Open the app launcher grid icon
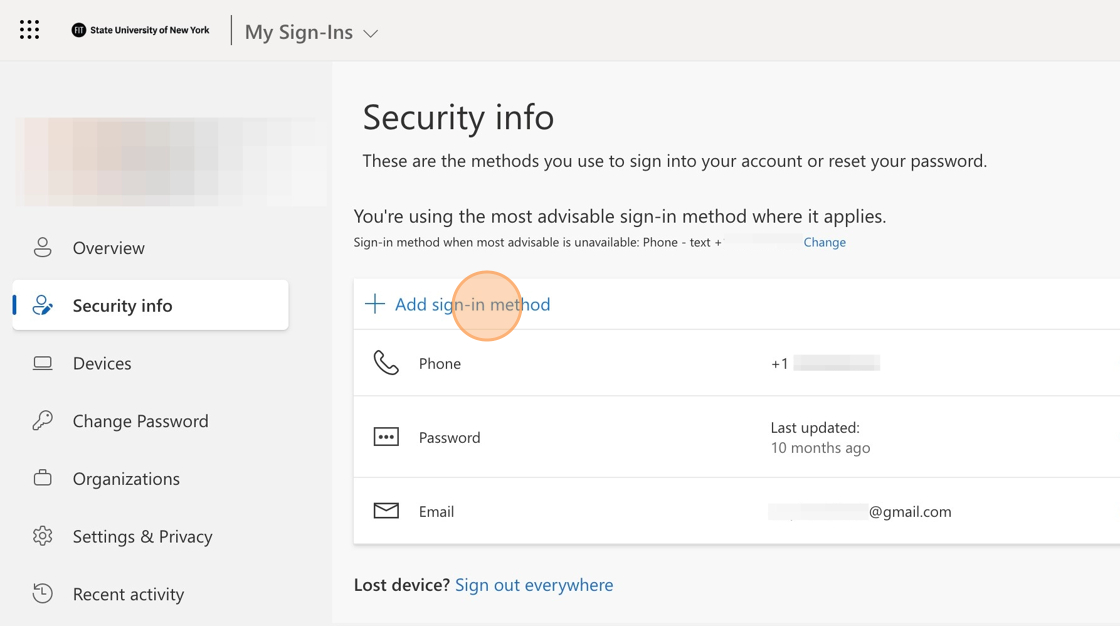This screenshot has width=1120, height=626. pyautogui.click(x=30, y=30)
